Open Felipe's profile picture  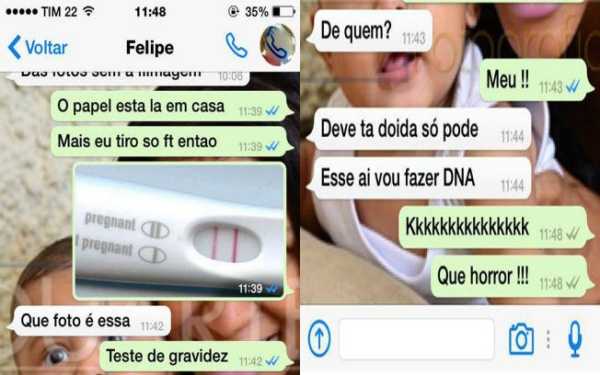pyautogui.click(x=278, y=45)
